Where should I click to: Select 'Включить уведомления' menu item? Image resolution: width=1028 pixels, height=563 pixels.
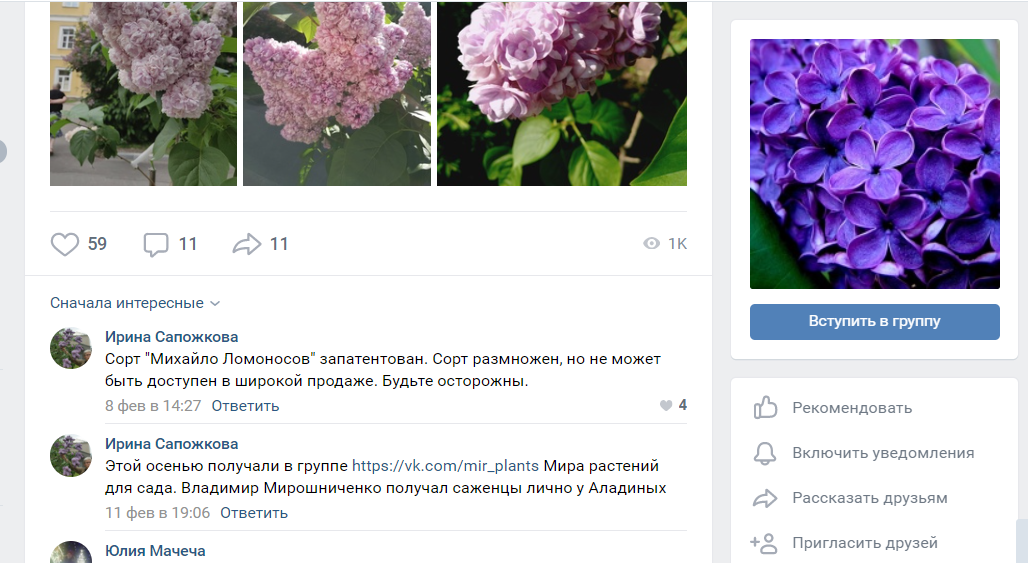[x=883, y=453]
